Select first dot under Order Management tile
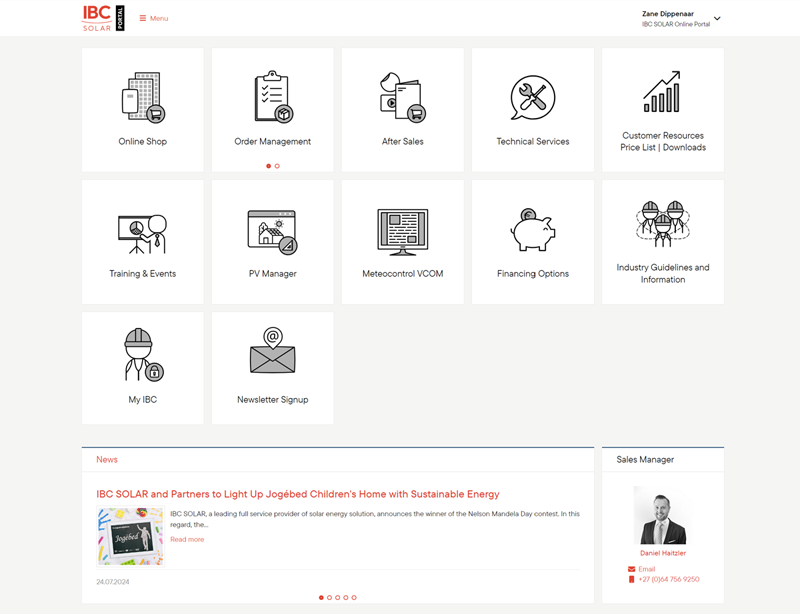800x614 pixels. (268, 166)
